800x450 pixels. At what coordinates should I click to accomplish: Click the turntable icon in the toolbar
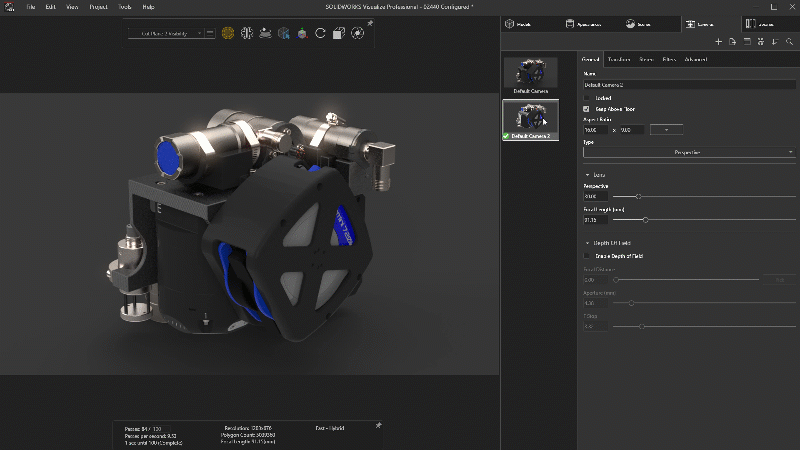point(264,33)
